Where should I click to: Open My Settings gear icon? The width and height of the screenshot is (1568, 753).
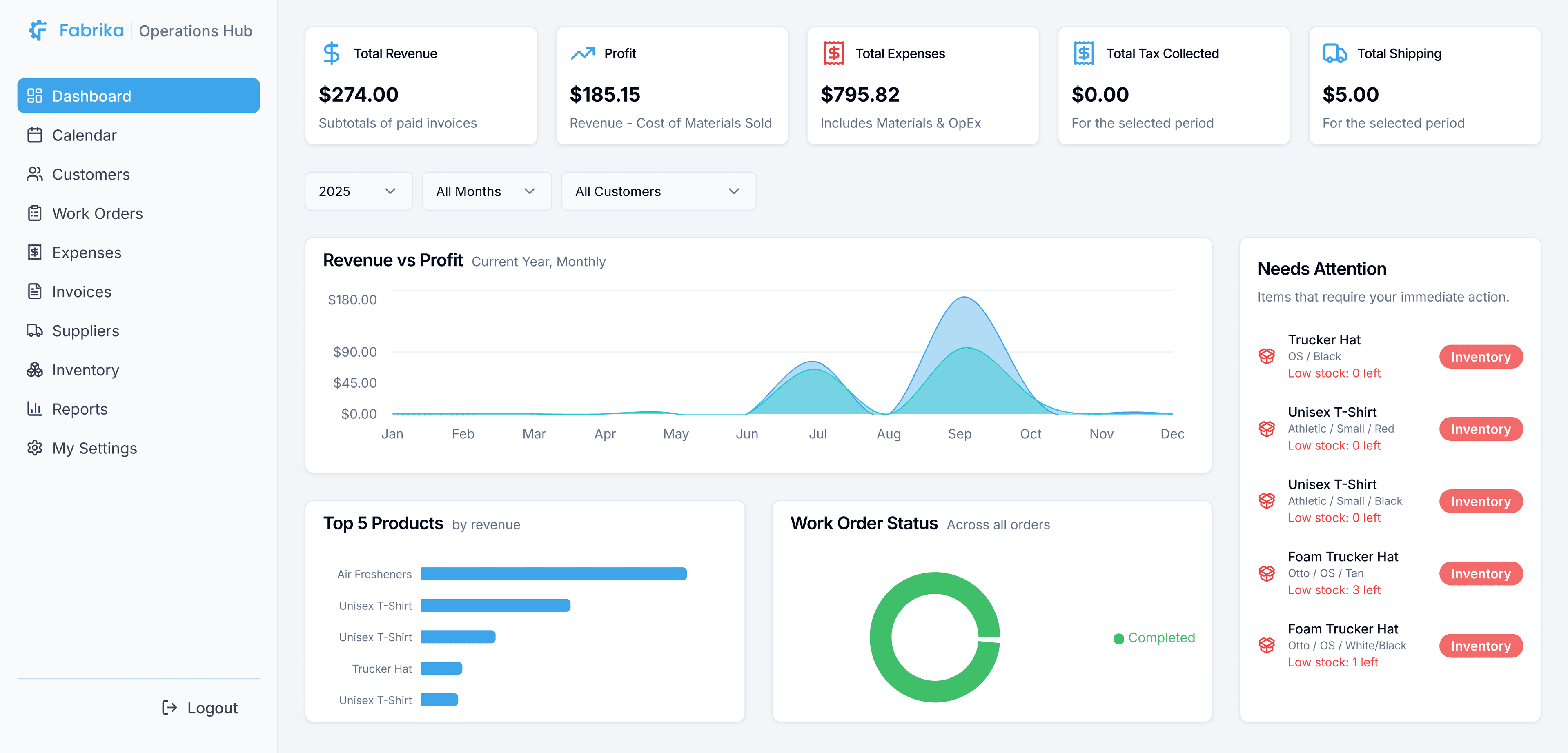click(x=35, y=448)
